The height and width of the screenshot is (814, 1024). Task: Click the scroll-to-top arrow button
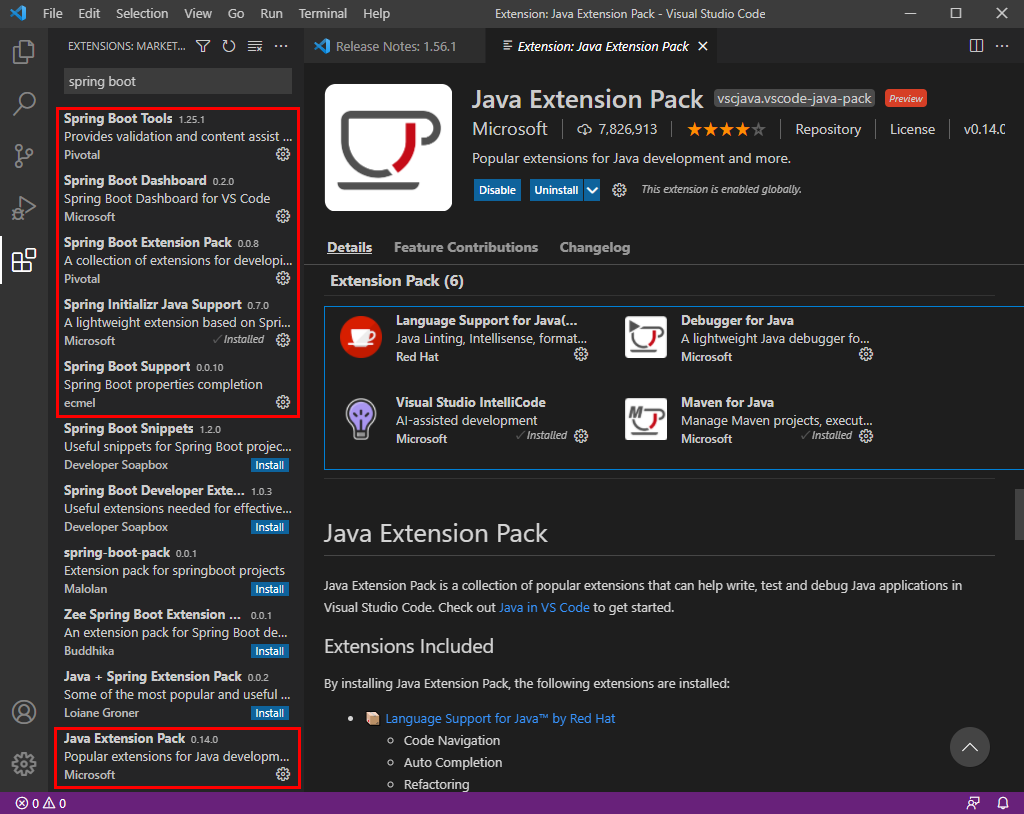coord(970,747)
